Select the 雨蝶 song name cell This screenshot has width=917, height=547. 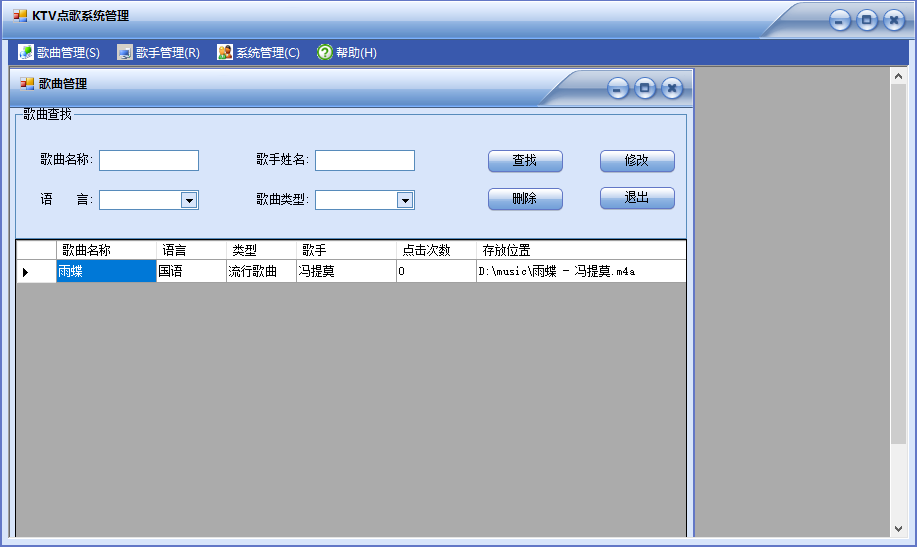[106, 271]
